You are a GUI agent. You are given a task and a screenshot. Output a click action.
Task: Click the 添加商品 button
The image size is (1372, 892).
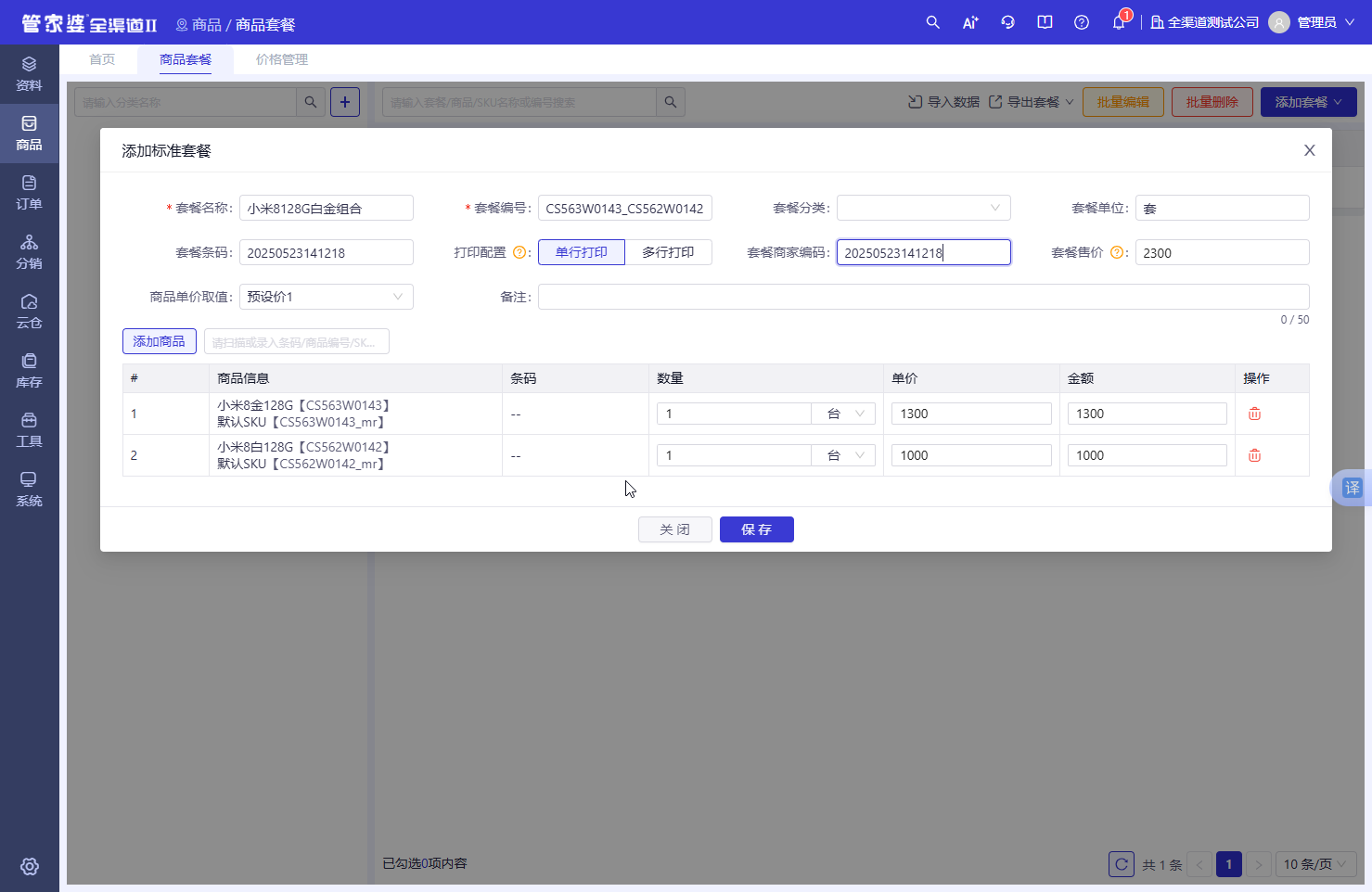click(x=160, y=341)
